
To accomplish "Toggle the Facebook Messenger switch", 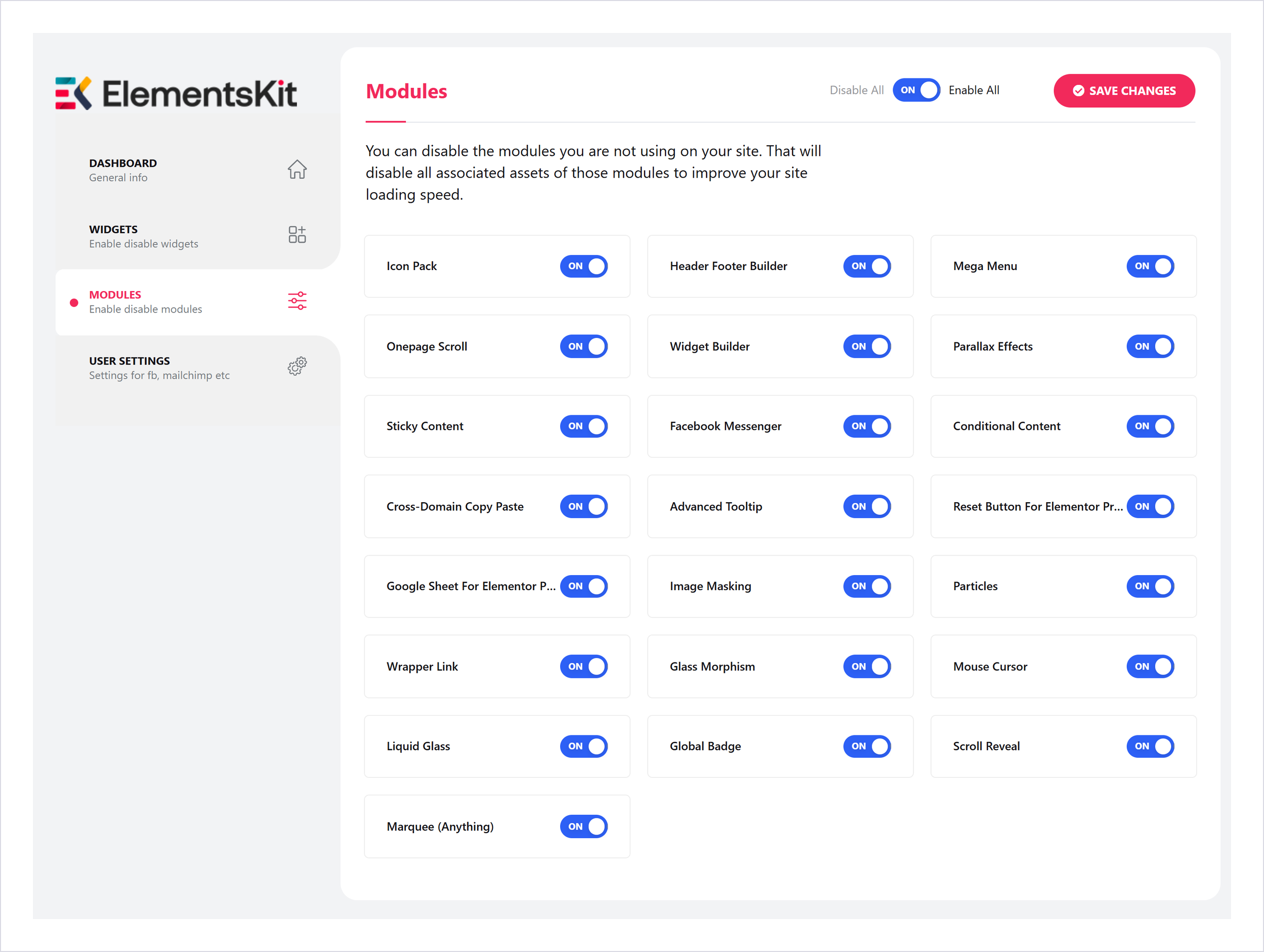I will click(866, 426).
